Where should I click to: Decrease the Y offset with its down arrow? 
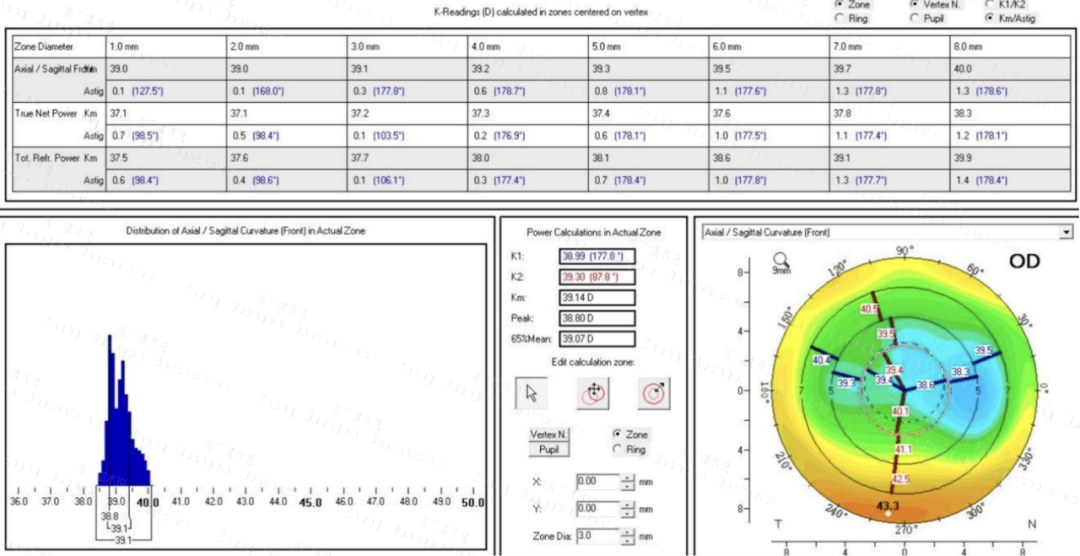click(627, 514)
